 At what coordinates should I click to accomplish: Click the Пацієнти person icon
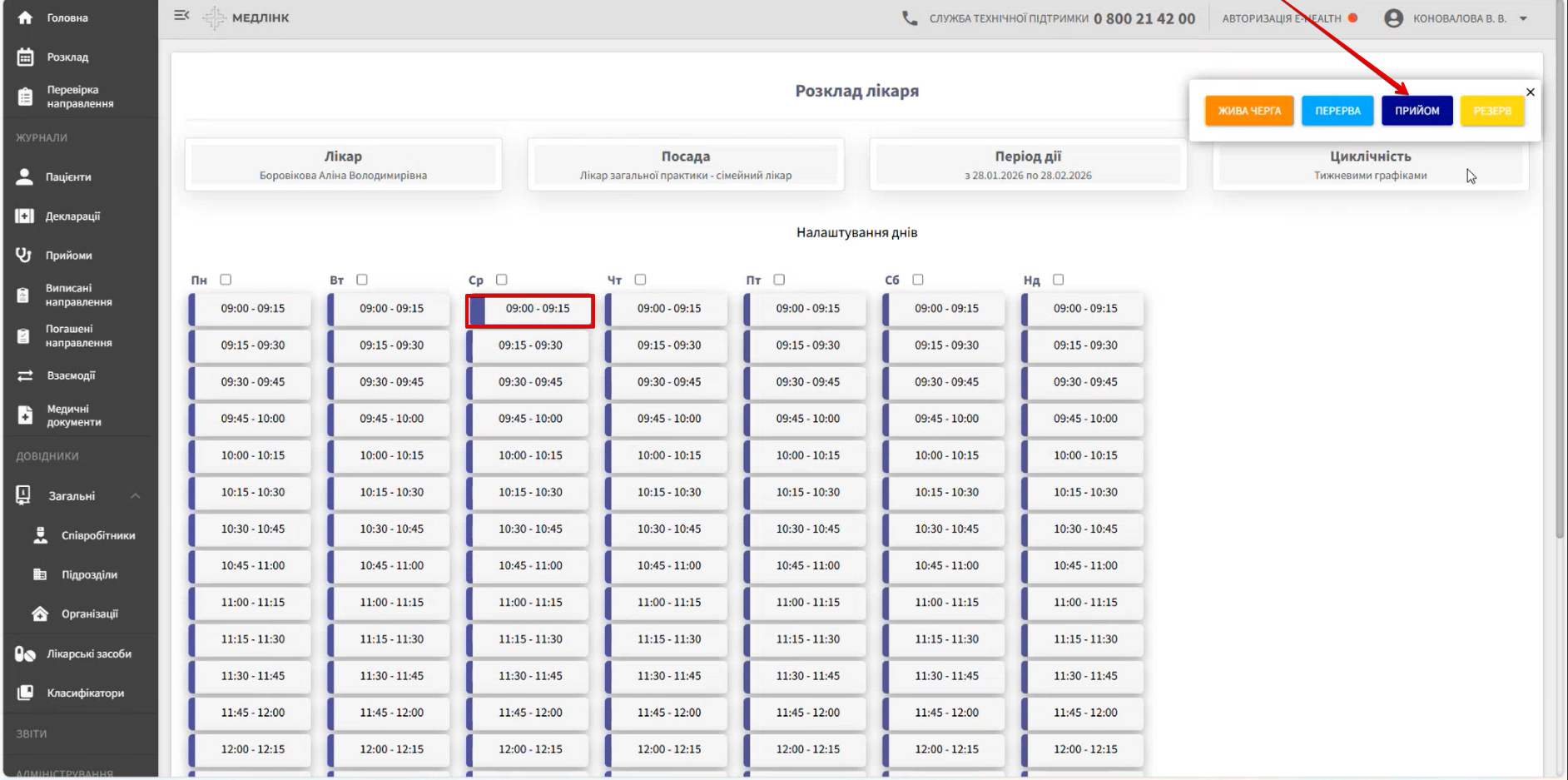coord(24,176)
